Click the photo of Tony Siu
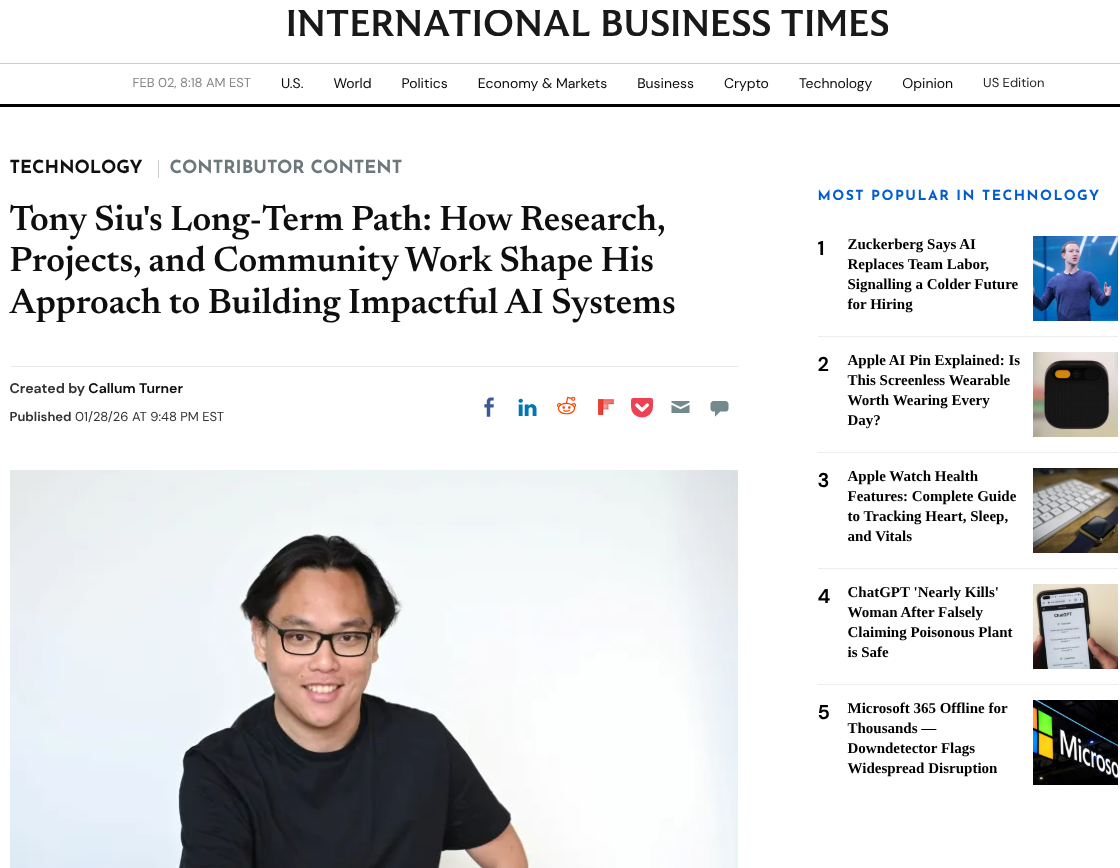This screenshot has height=868, width=1120. (373, 669)
